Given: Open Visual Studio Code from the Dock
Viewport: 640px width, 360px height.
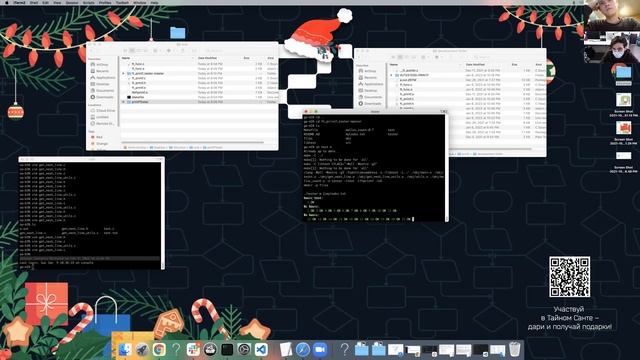Looking at the screenshot, I should (x=261, y=350).
